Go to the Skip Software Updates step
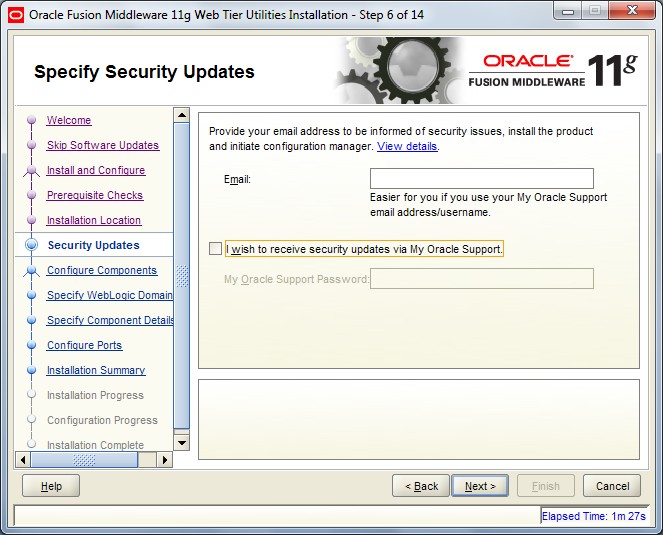Screen dimensions: 663x535 103,145
